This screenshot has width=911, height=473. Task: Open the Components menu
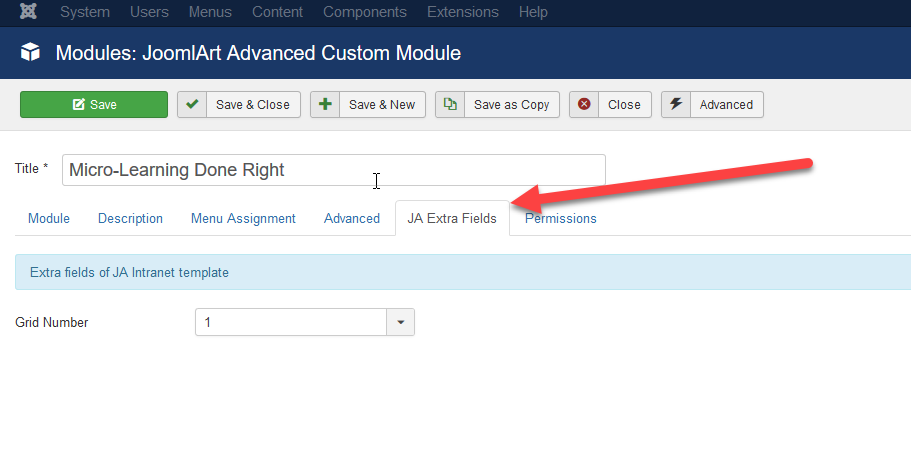click(365, 12)
